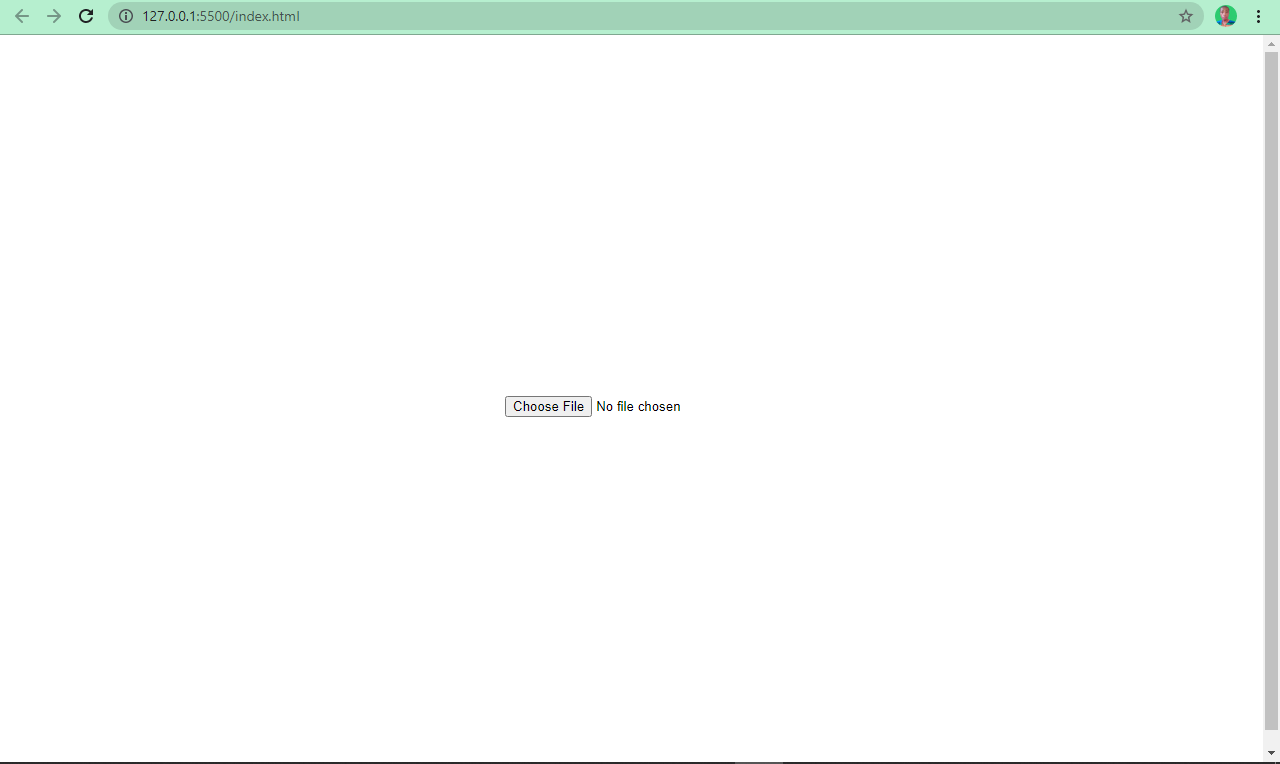This screenshot has height=764, width=1280.
Task: Click the scrollbar down arrow
Action: pyautogui.click(x=1271, y=752)
